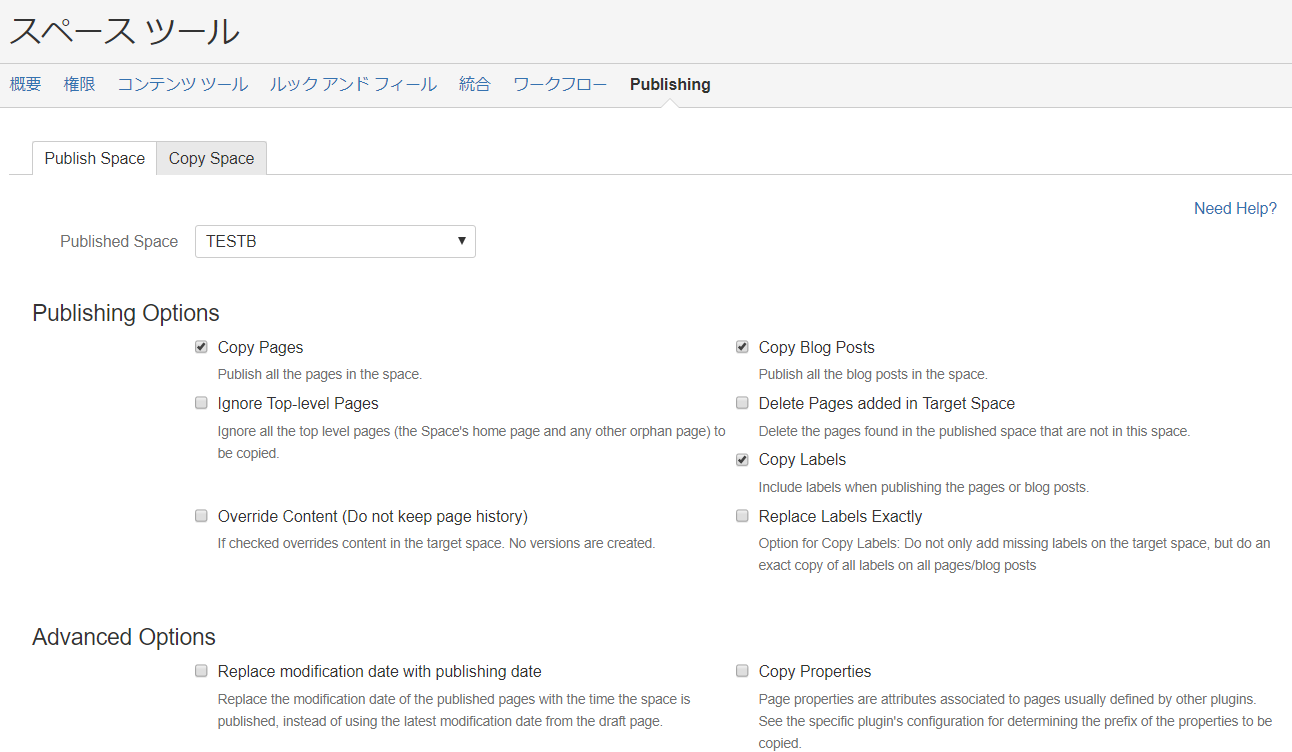
Task: Check the Replace Labels Exactly checkbox
Action: [742, 516]
